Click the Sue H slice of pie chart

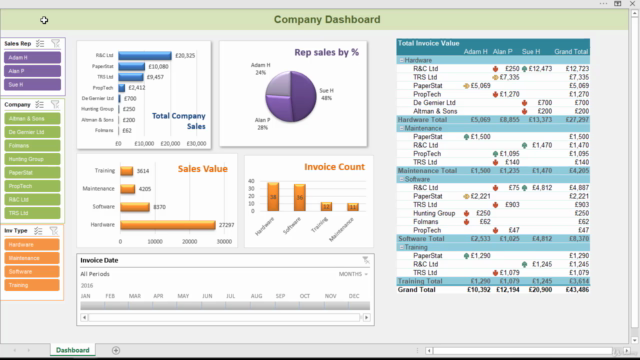[305, 96]
